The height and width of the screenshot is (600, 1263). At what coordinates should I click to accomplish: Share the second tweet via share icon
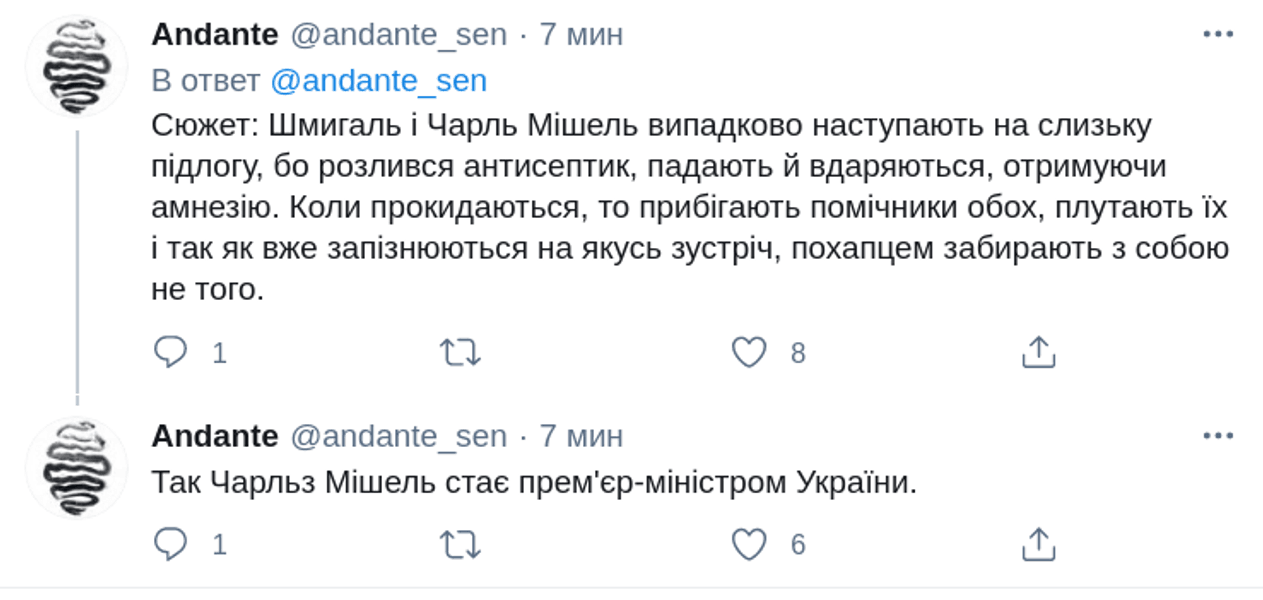pyautogui.click(x=1038, y=544)
